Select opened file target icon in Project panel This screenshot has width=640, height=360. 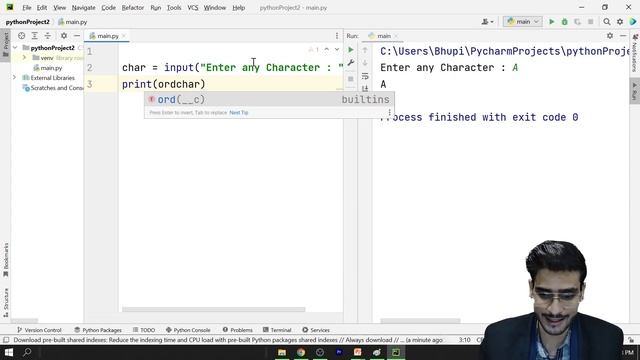pos(22,36)
